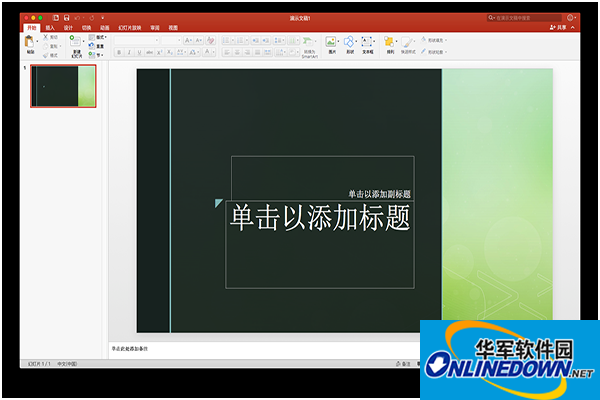
Task: Clear formatting with eraser icon
Action: 210,40
